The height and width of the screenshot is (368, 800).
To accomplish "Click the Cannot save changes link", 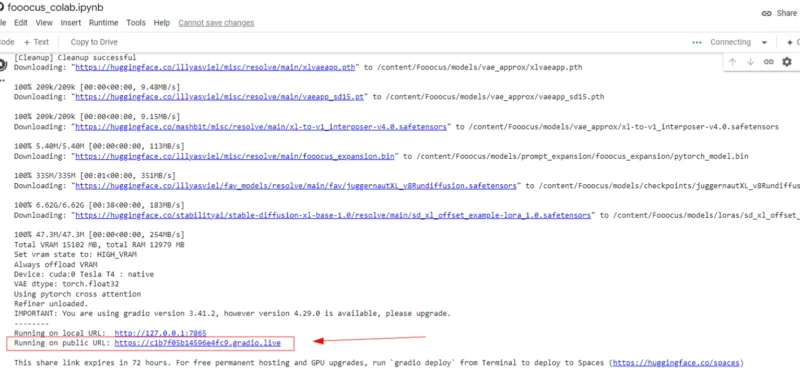I will click(x=216, y=23).
